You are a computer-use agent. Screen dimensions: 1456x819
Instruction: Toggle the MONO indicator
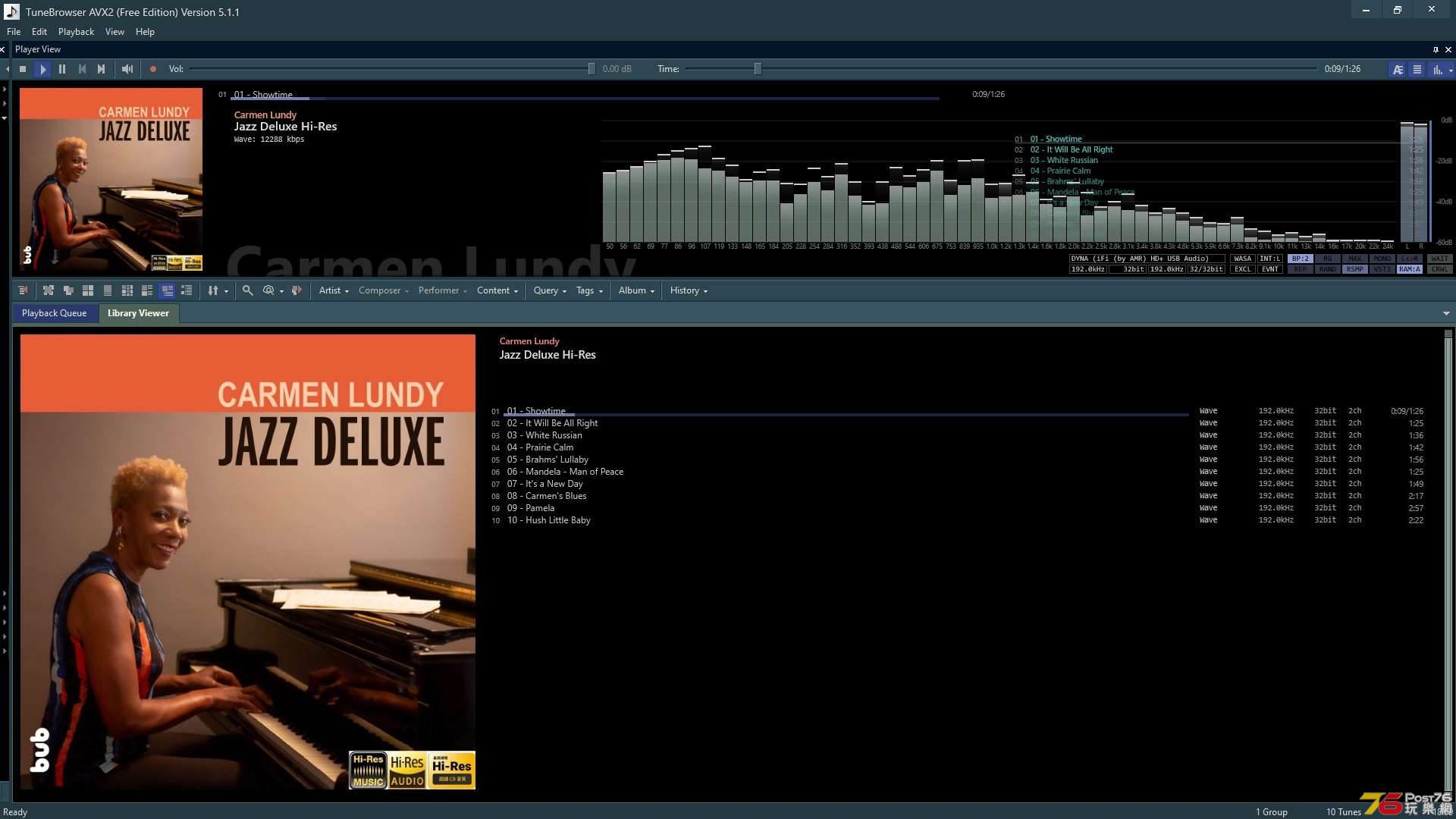(x=1382, y=259)
